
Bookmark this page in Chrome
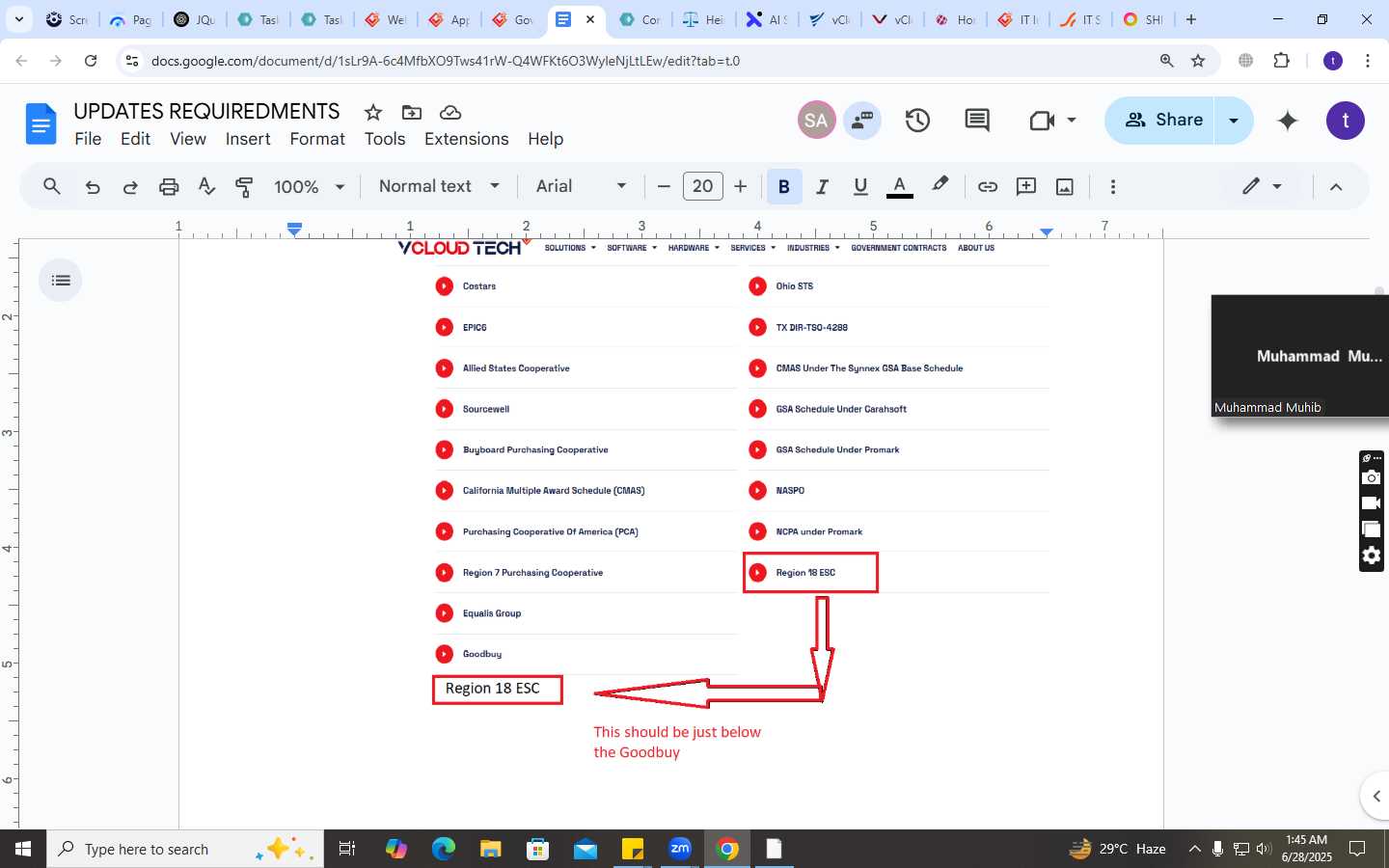(x=1198, y=61)
